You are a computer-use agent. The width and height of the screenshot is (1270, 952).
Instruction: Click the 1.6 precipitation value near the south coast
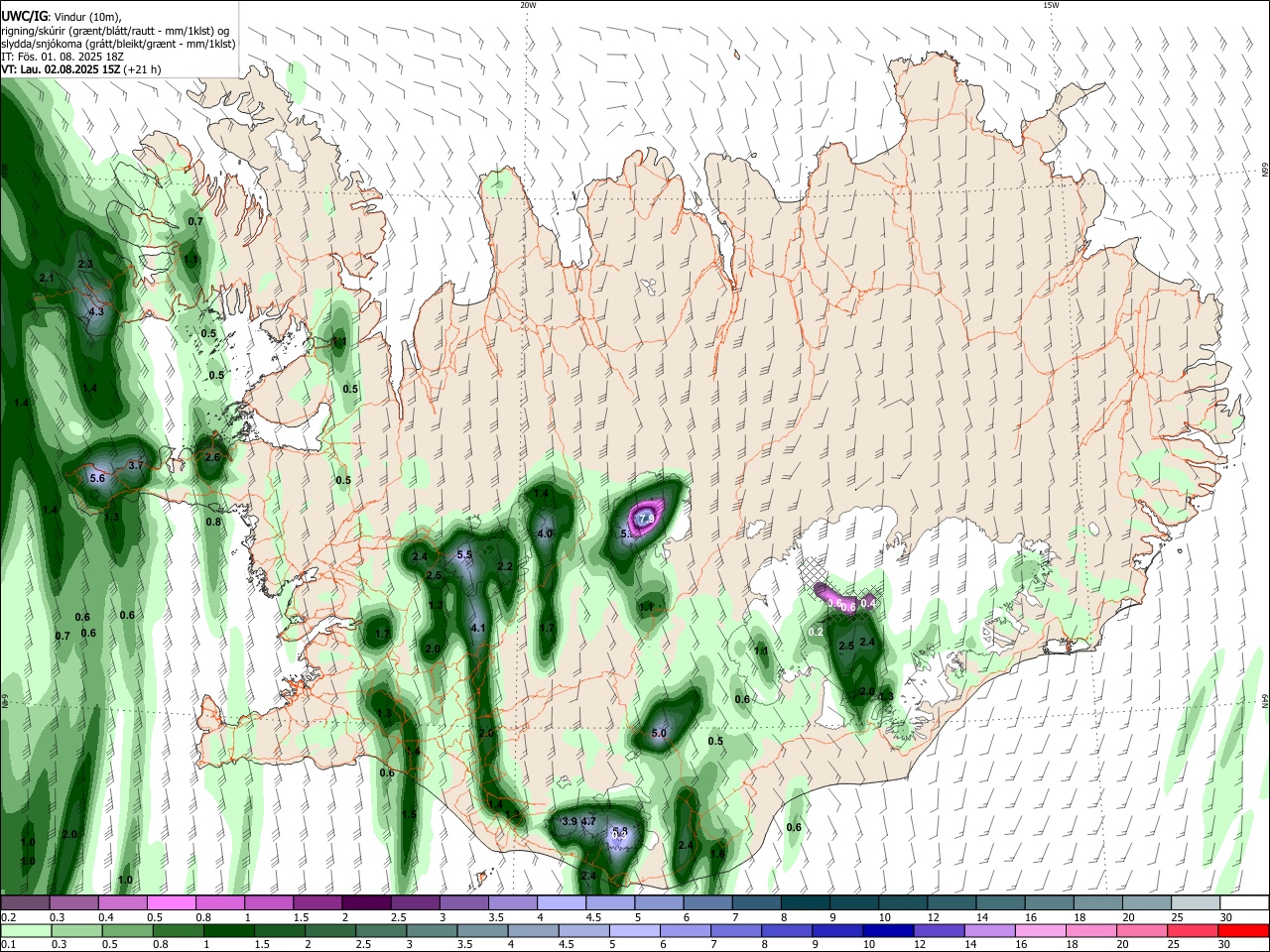tap(717, 854)
